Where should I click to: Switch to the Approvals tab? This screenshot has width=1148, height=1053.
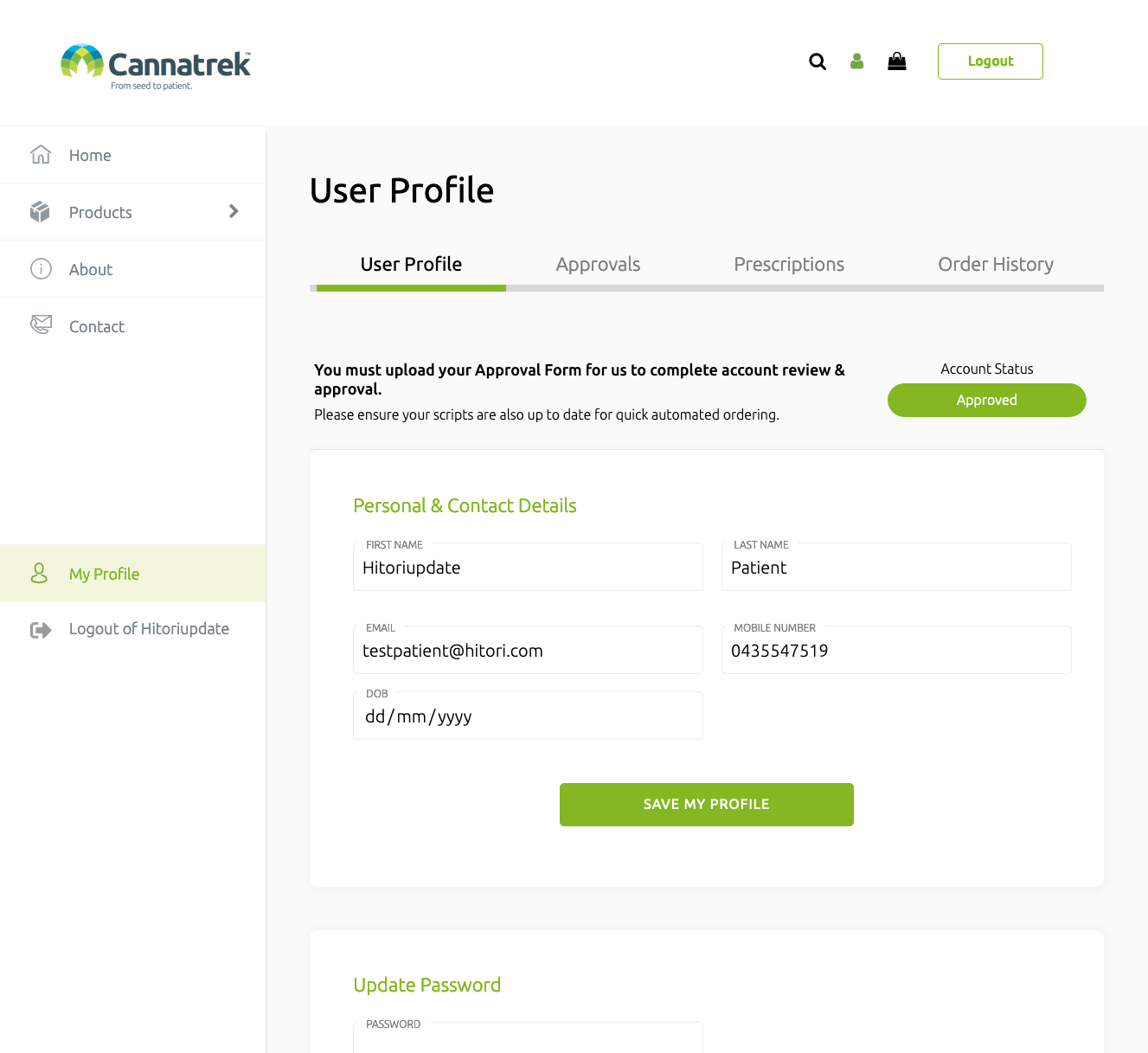coord(598,265)
